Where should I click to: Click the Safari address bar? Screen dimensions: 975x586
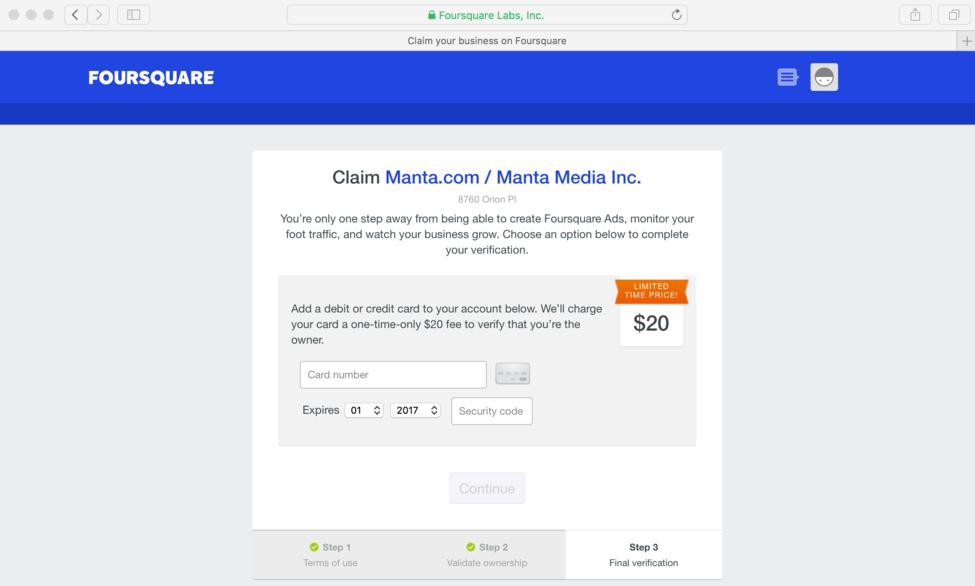click(487, 15)
